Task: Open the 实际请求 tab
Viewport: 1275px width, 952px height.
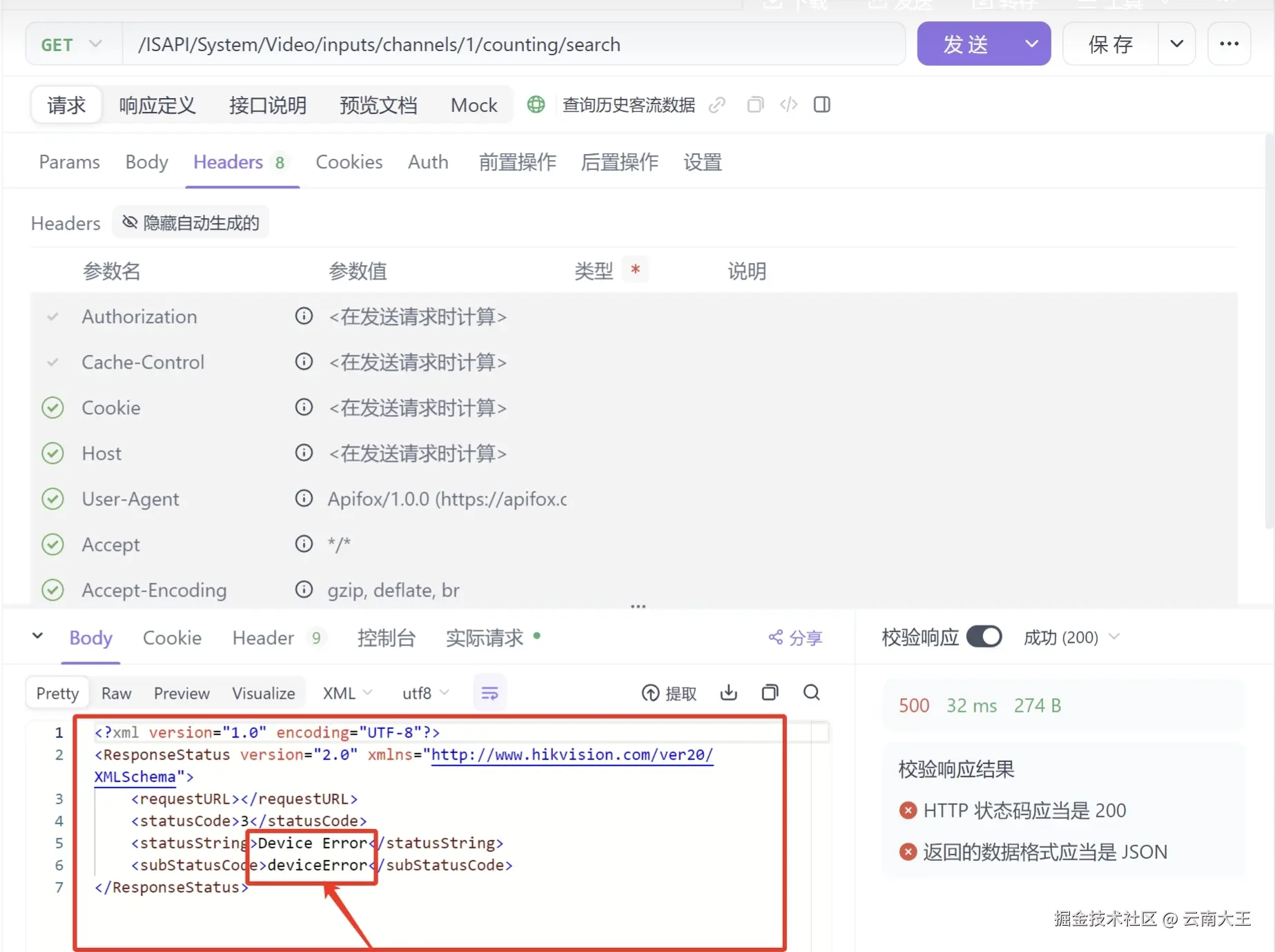Action: (x=492, y=637)
